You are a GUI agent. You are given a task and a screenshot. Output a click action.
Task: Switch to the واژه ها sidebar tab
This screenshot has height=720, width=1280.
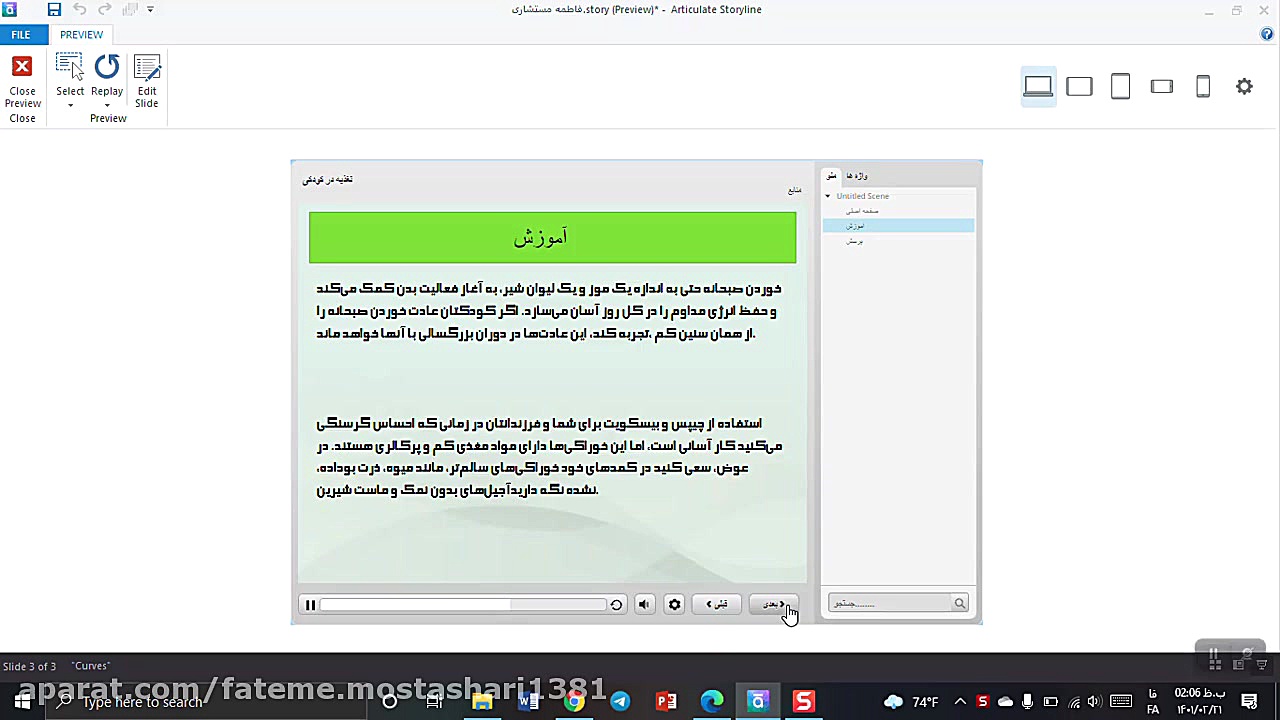pos(856,176)
